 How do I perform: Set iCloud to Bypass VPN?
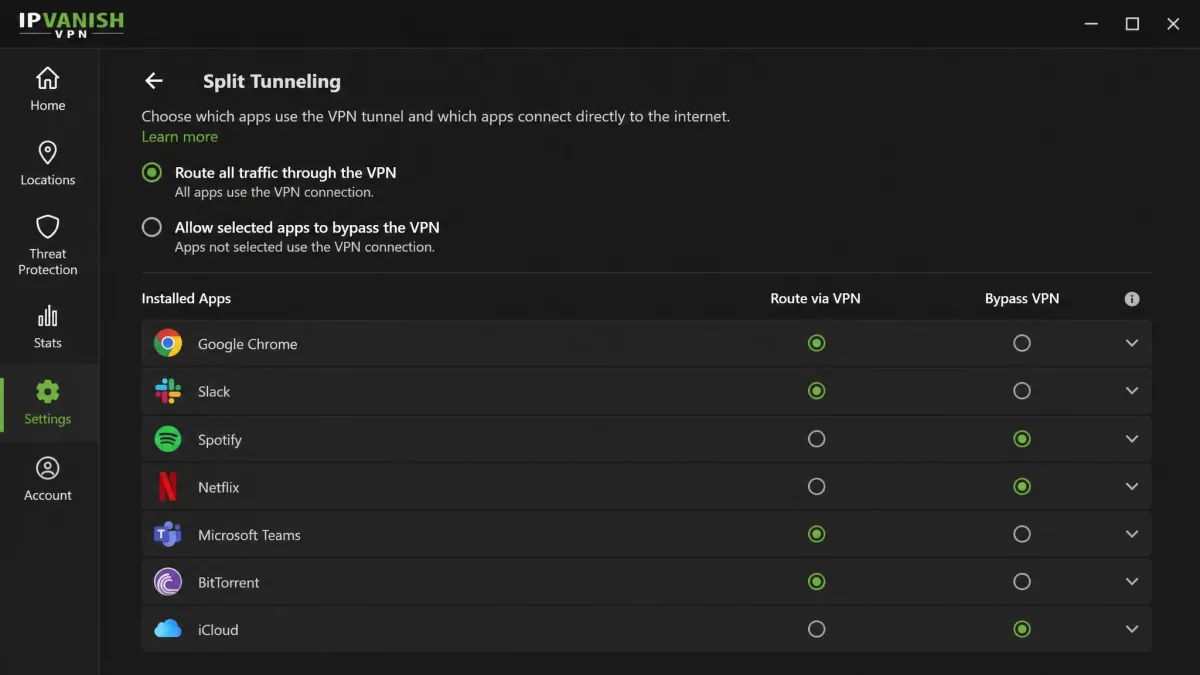(x=1022, y=629)
